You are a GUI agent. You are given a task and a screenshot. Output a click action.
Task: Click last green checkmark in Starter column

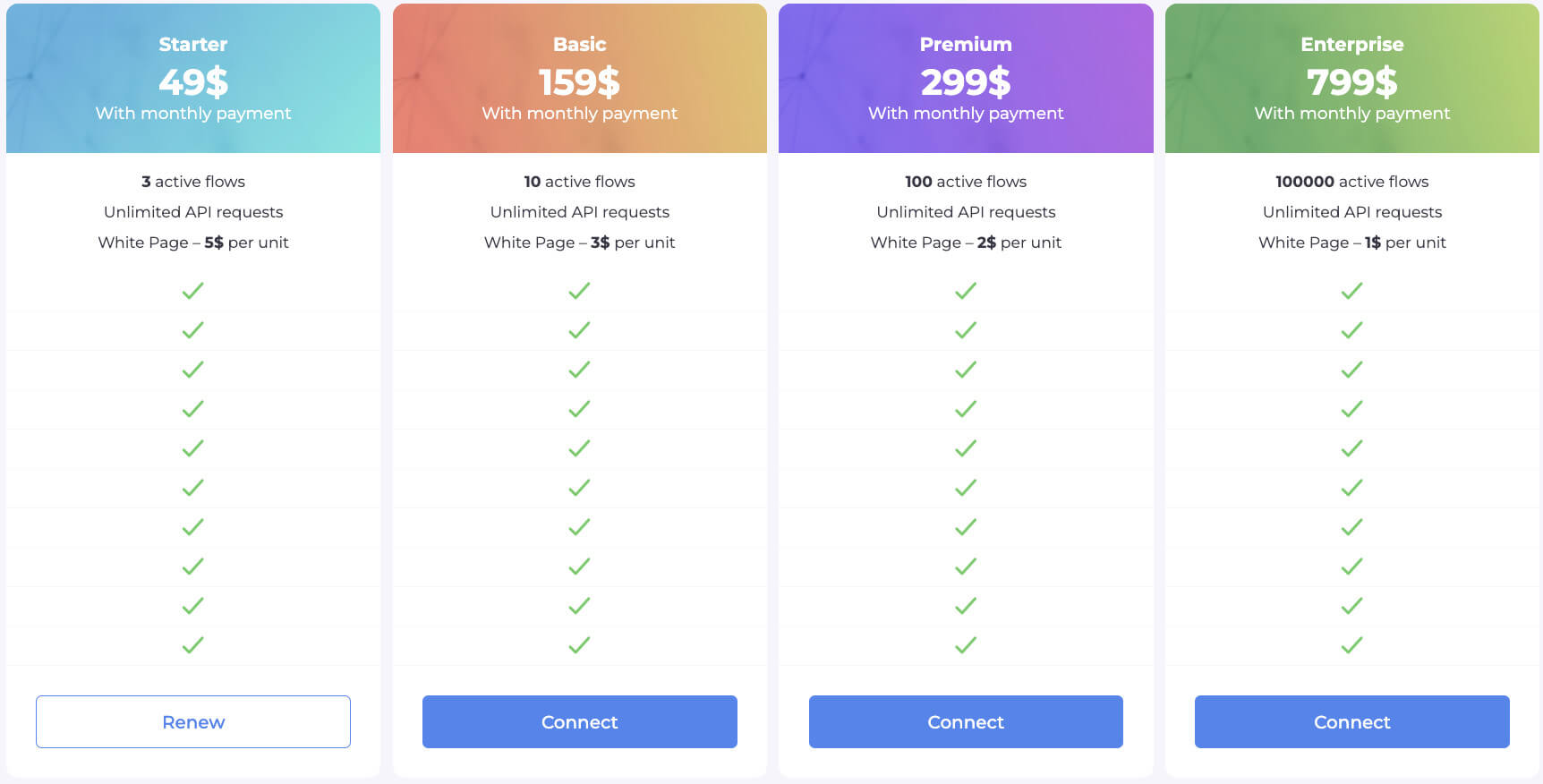click(x=193, y=645)
